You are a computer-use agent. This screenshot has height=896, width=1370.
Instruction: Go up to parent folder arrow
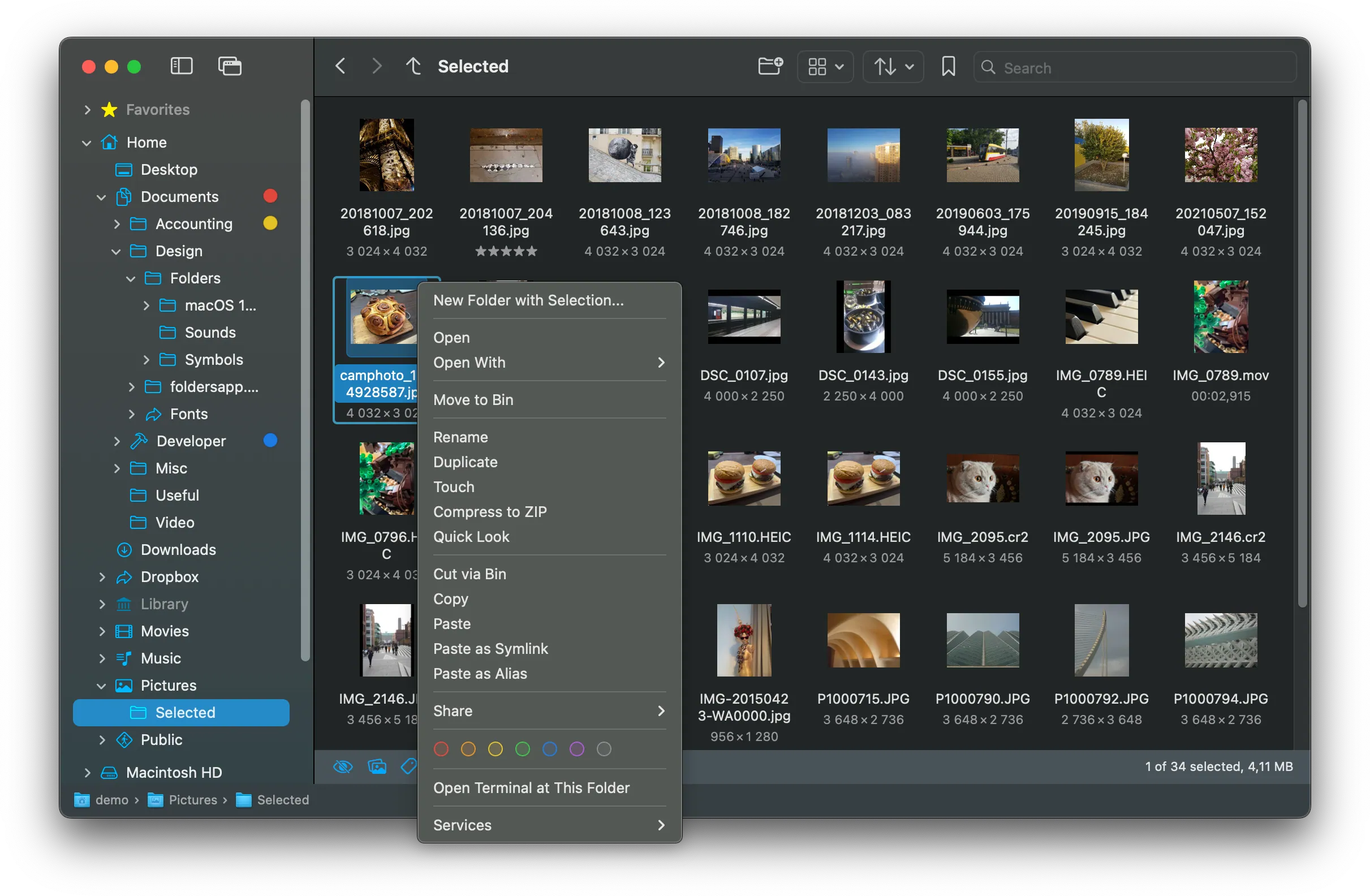[413, 66]
